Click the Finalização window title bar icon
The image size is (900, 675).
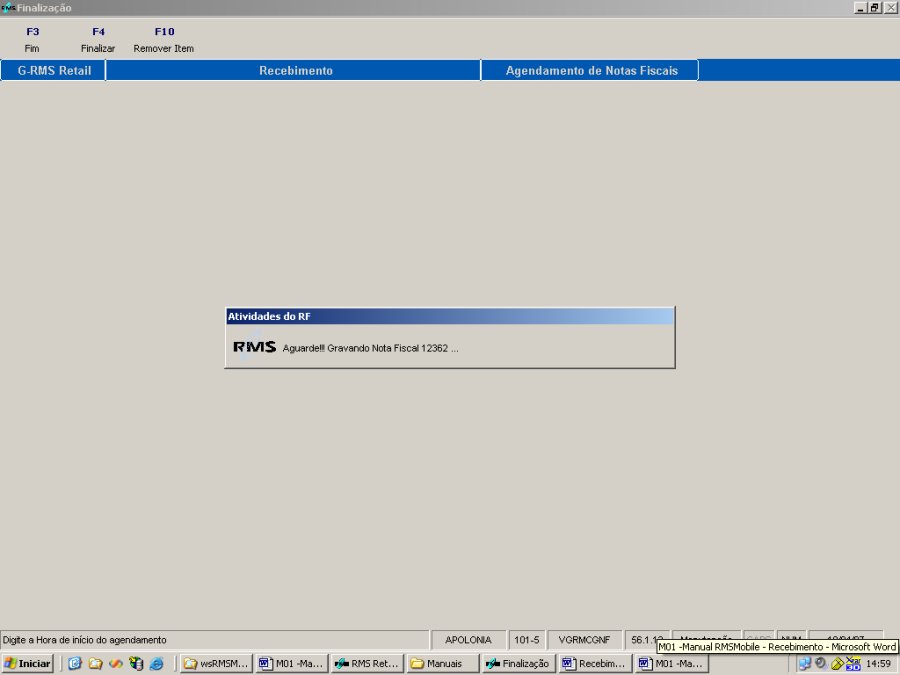(x=8, y=7)
